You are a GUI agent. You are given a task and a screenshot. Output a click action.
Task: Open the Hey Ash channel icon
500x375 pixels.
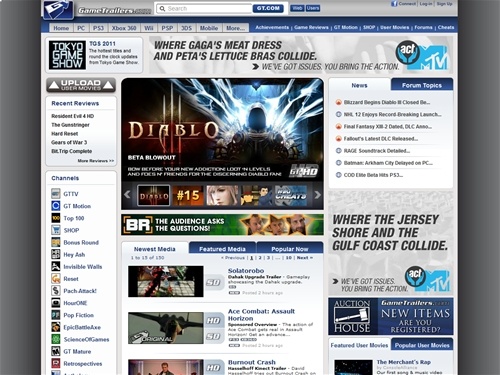click(56, 254)
